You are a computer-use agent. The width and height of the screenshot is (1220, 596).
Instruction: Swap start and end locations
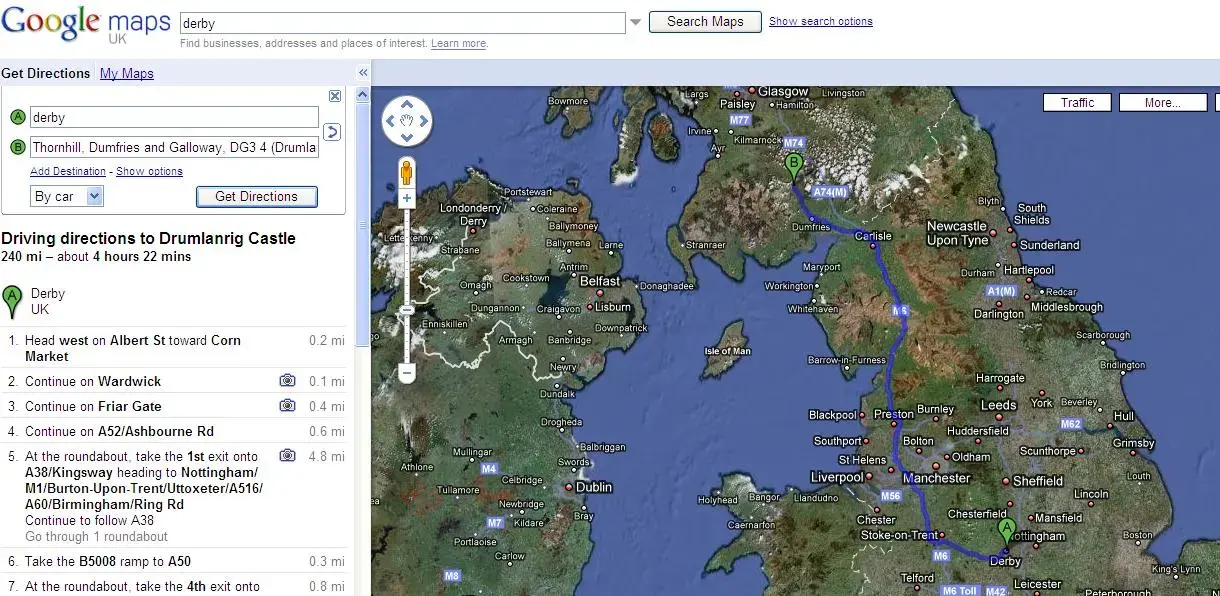click(x=333, y=132)
